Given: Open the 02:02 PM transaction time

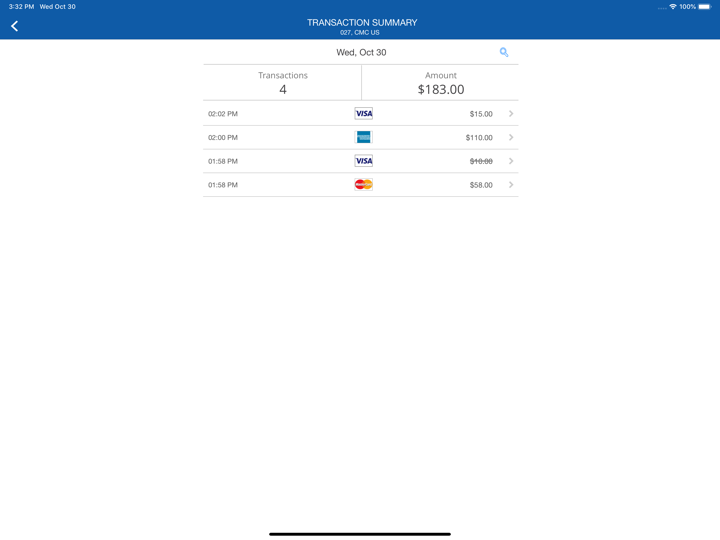Looking at the screenshot, I should coord(223,114).
